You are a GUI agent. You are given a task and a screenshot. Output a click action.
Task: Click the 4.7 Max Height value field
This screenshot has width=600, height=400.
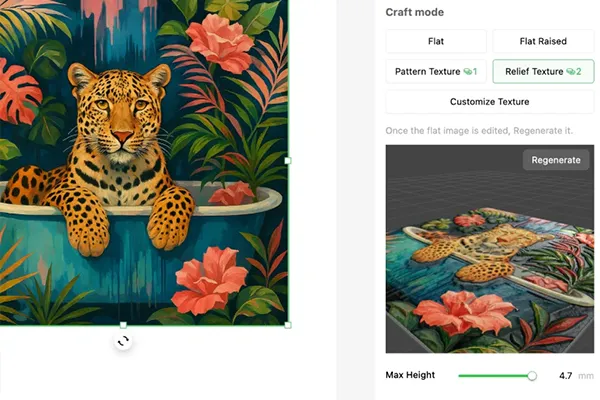point(565,376)
